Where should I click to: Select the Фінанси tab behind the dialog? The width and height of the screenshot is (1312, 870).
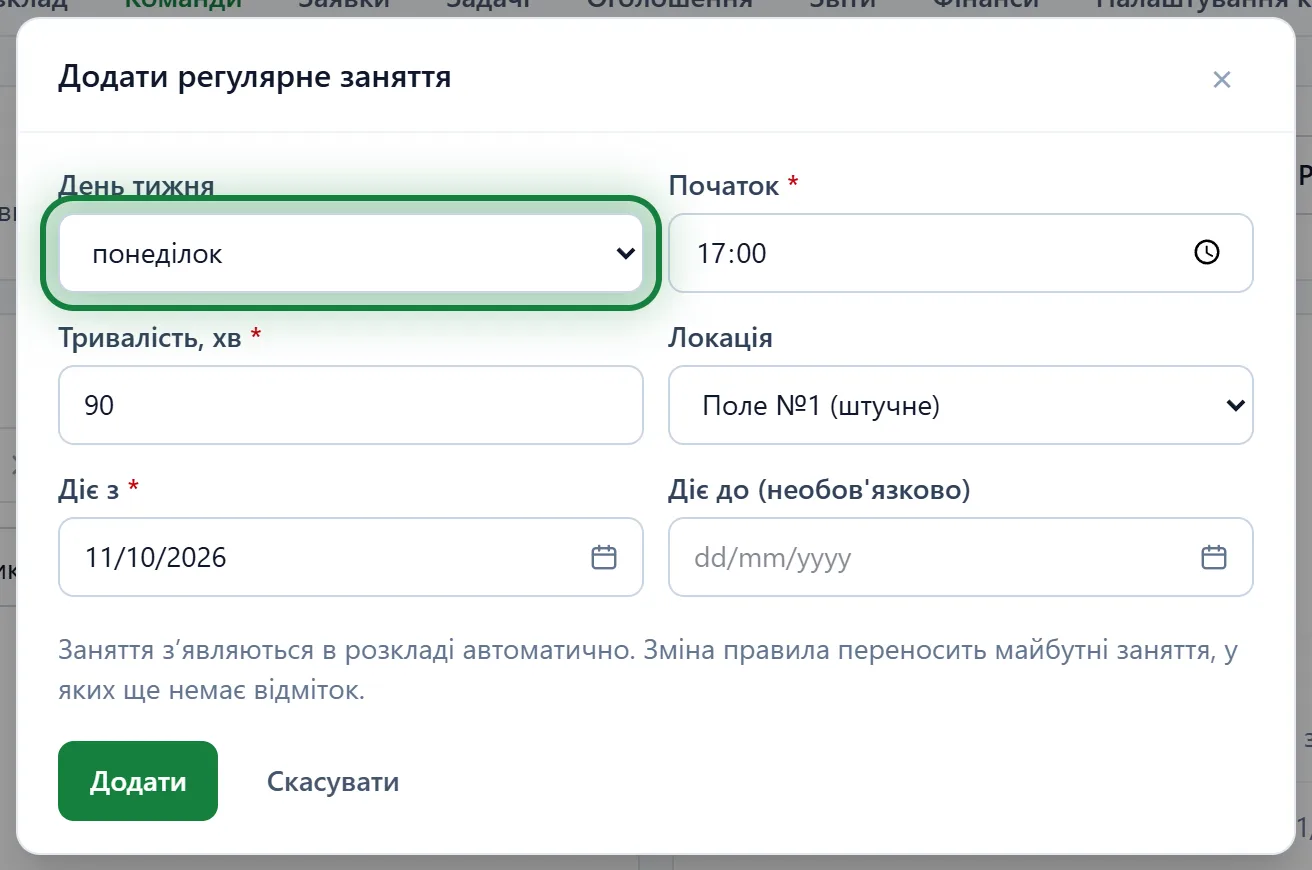[986, 4]
